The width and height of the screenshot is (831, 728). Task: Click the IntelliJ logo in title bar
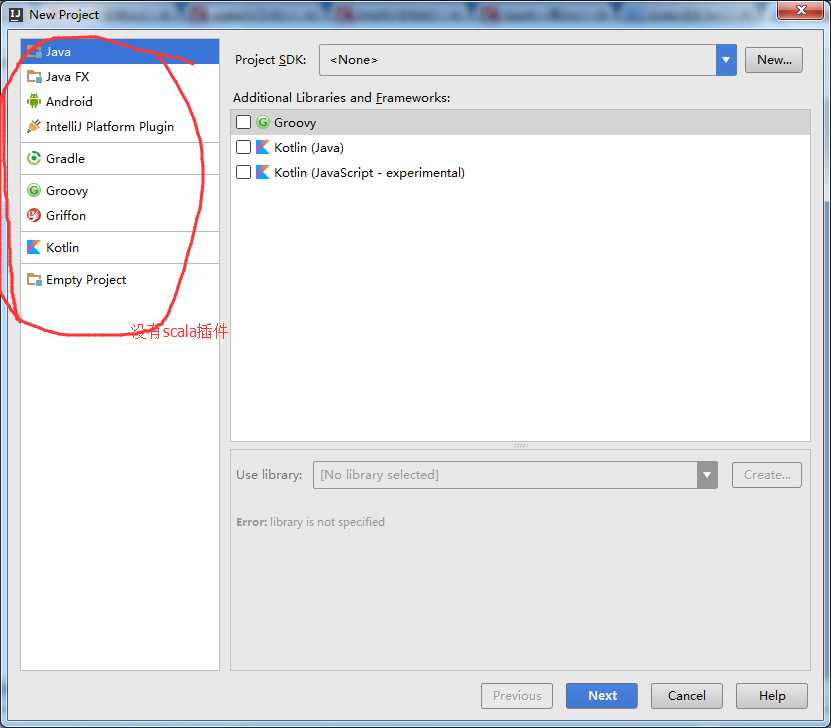coord(16,14)
